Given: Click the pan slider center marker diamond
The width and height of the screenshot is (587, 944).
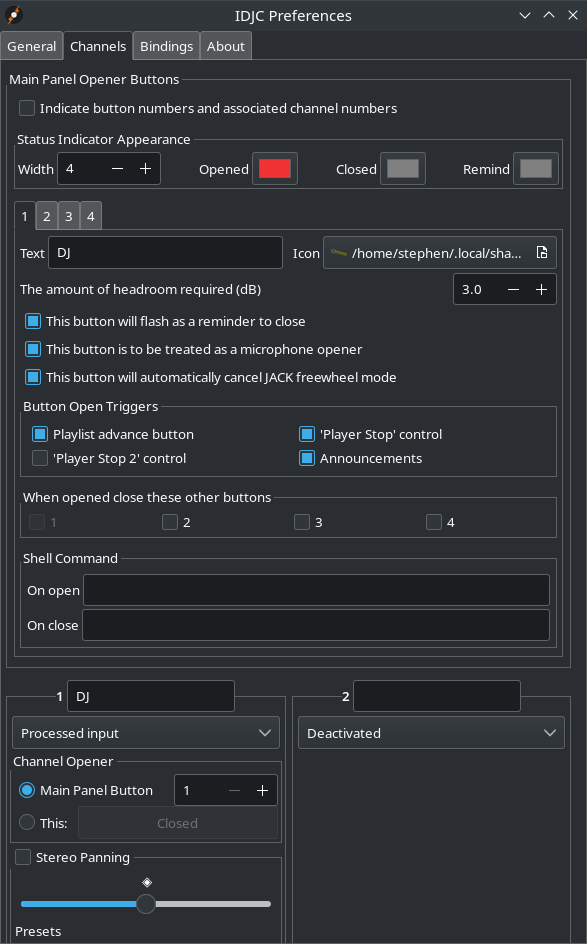Looking at the screenshot, I should tap(147, 882).
